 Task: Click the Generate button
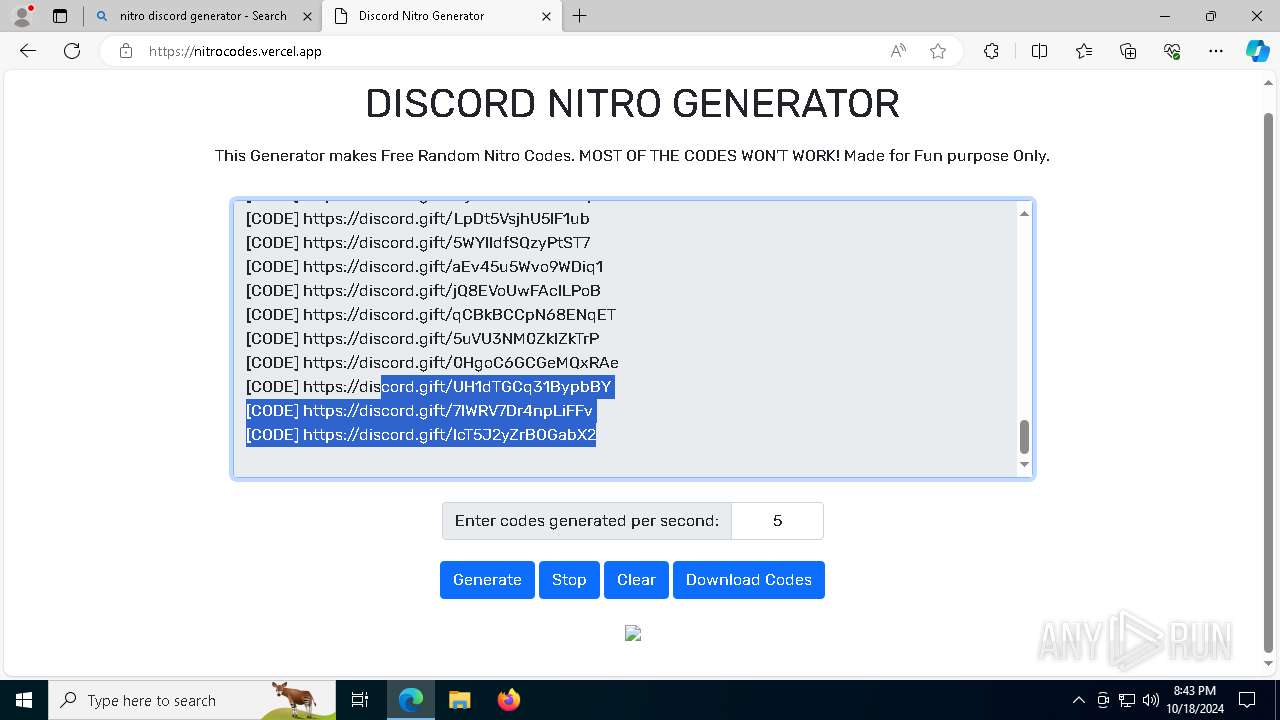(487, 580)
